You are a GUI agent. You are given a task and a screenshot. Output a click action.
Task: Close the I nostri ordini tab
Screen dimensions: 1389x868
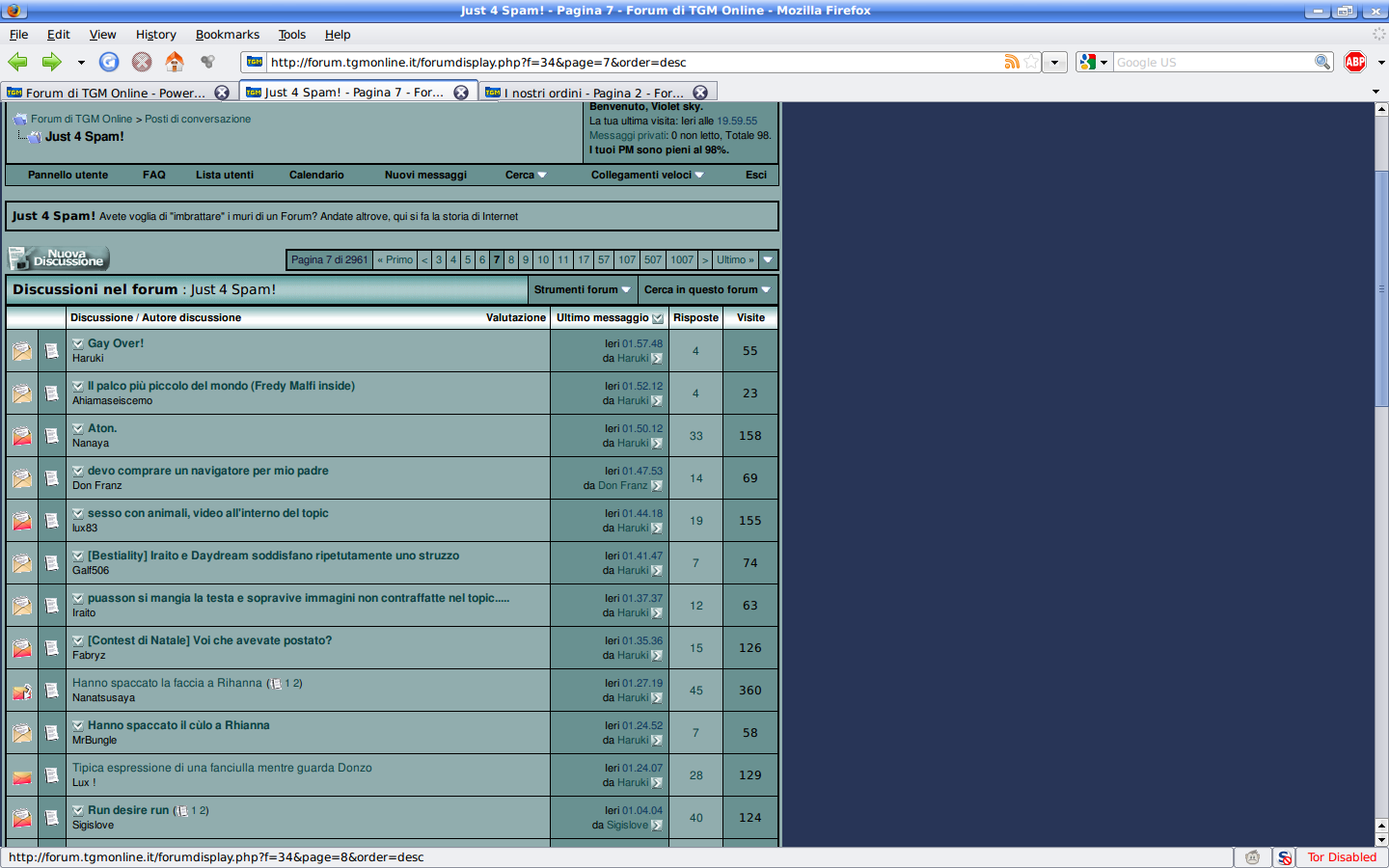coord(700,93)
